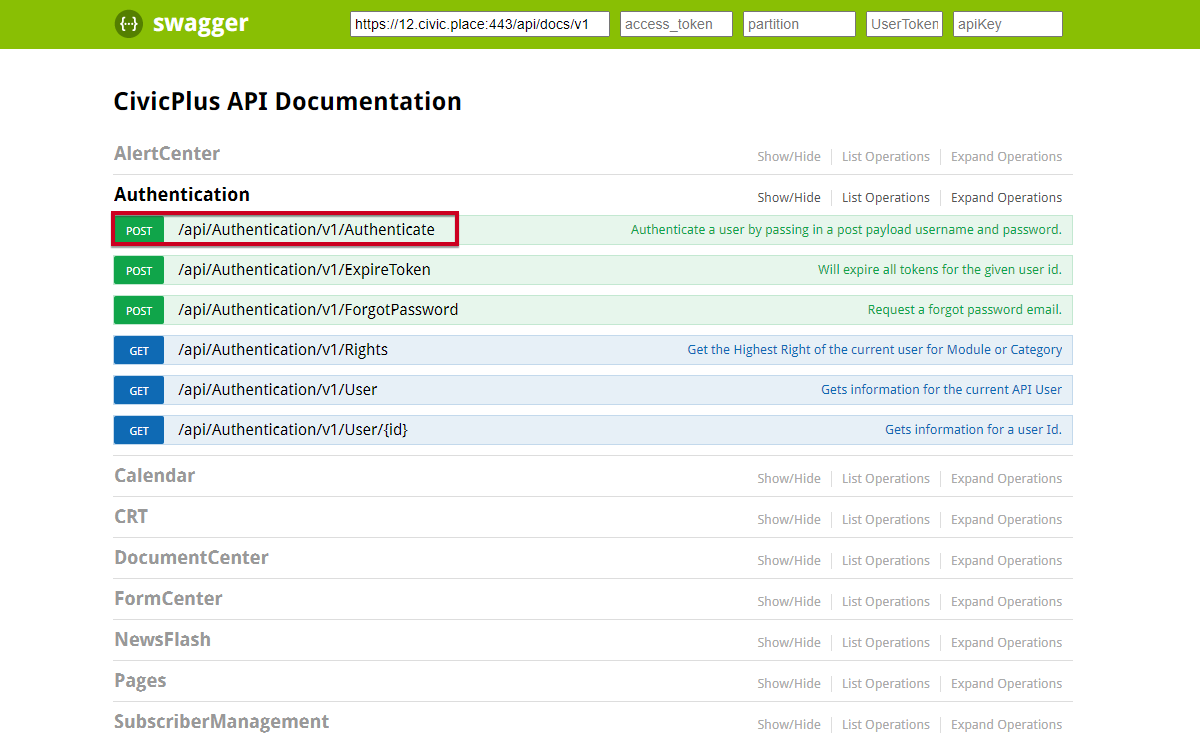Expand the AlertCenter section heading
The width and height of the screenshot is (1200, 748).
click(167, 154)
